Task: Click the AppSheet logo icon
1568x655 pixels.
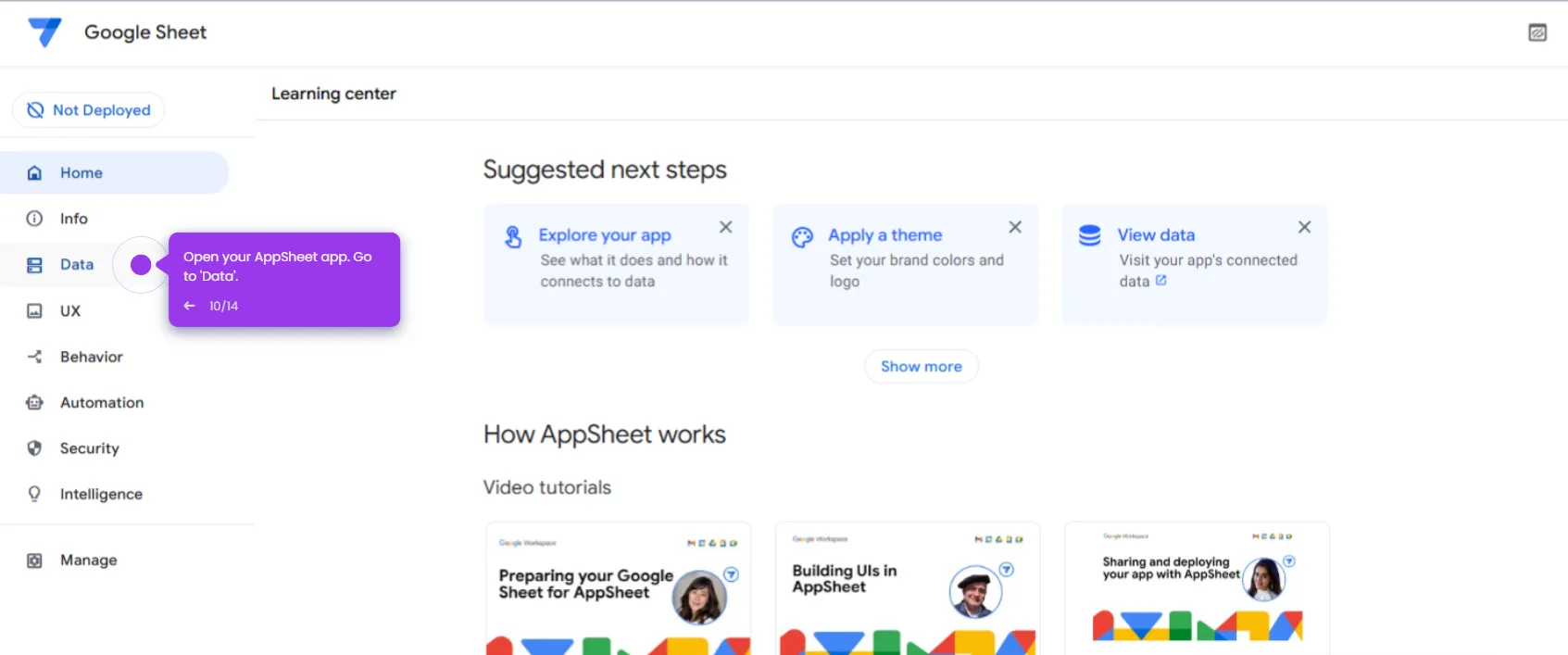Action: [x=44, y=32]
